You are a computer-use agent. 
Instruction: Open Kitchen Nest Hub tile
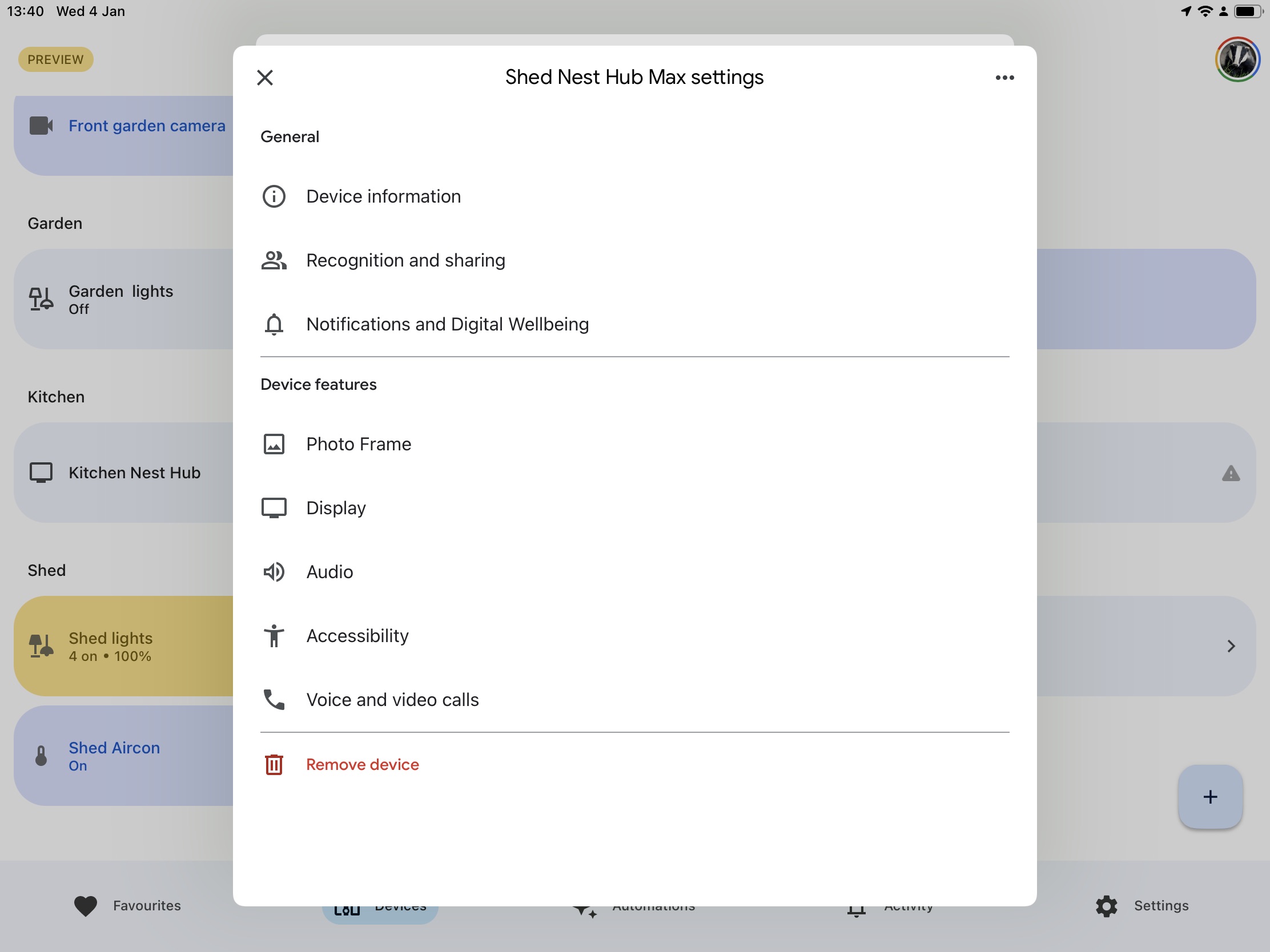click(123, 473)
